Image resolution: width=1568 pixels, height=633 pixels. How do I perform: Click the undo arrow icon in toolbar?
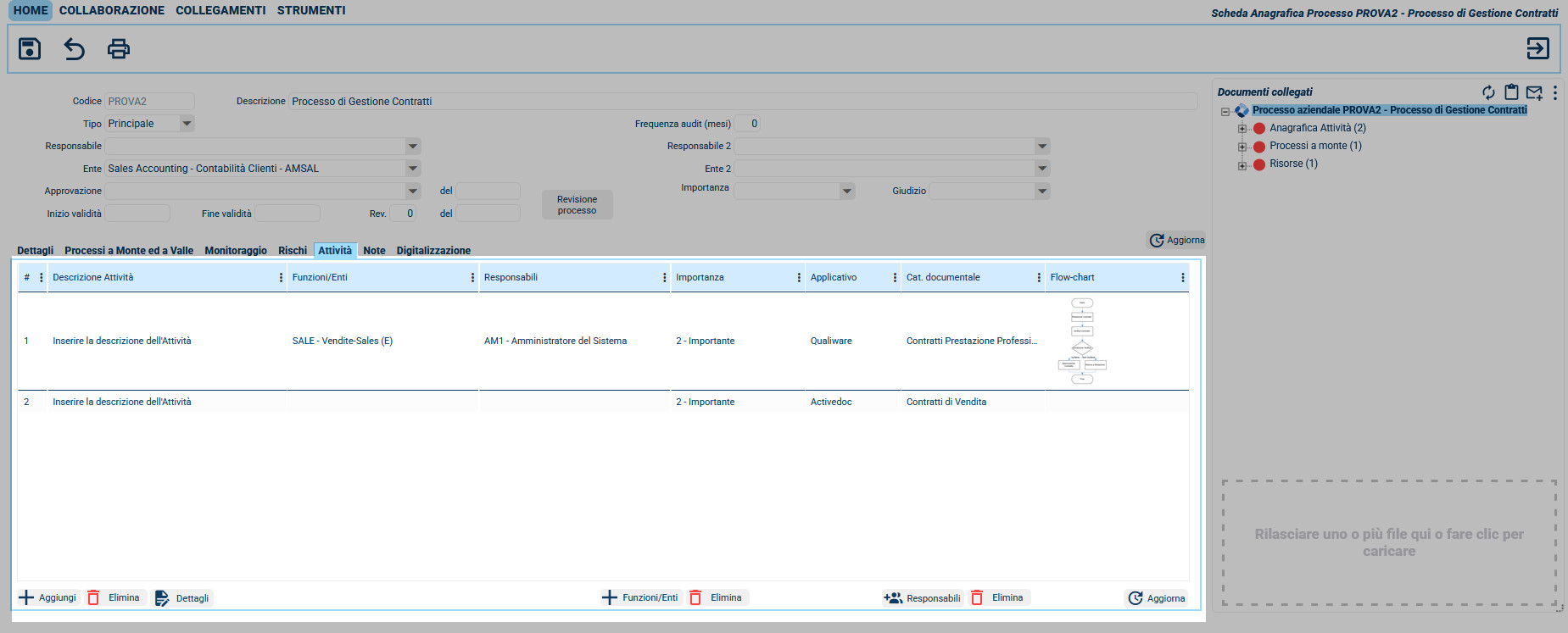[75, 49]
